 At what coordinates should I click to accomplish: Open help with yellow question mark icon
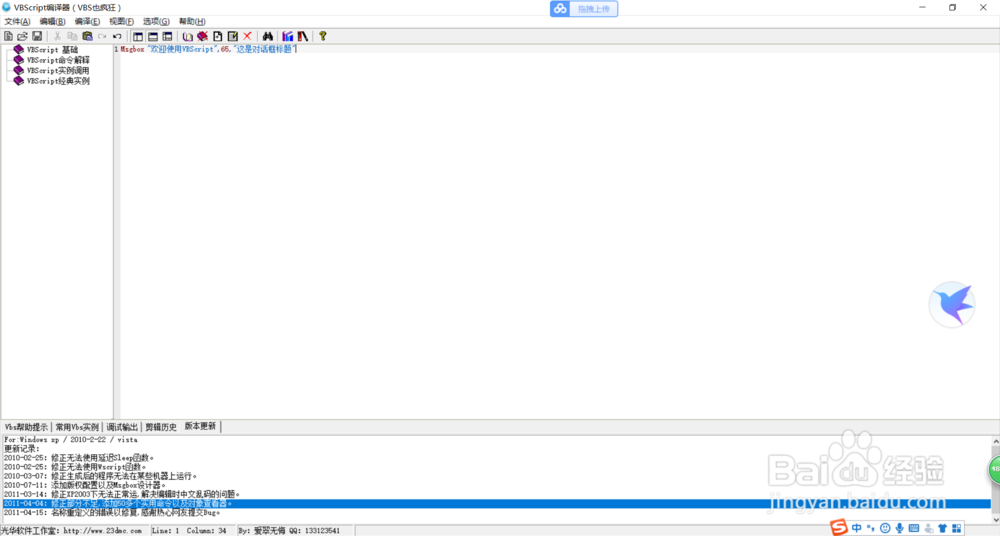point(323,36)
